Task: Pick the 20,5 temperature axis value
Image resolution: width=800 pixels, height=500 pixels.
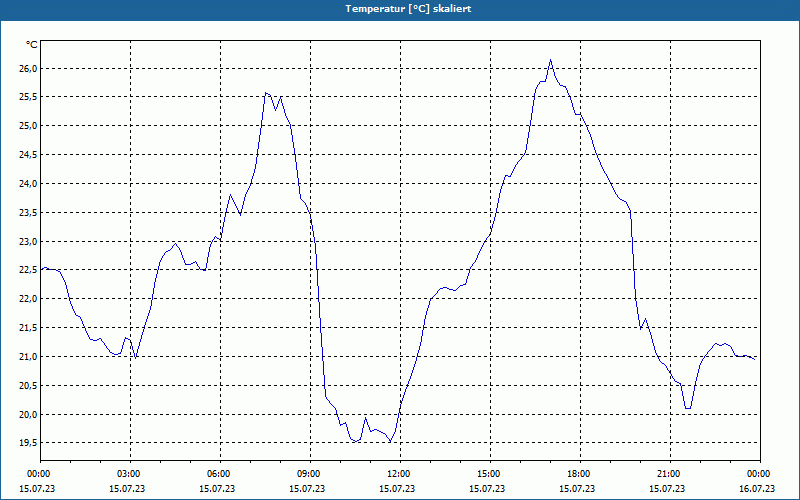Action: (x=29, y=385)
